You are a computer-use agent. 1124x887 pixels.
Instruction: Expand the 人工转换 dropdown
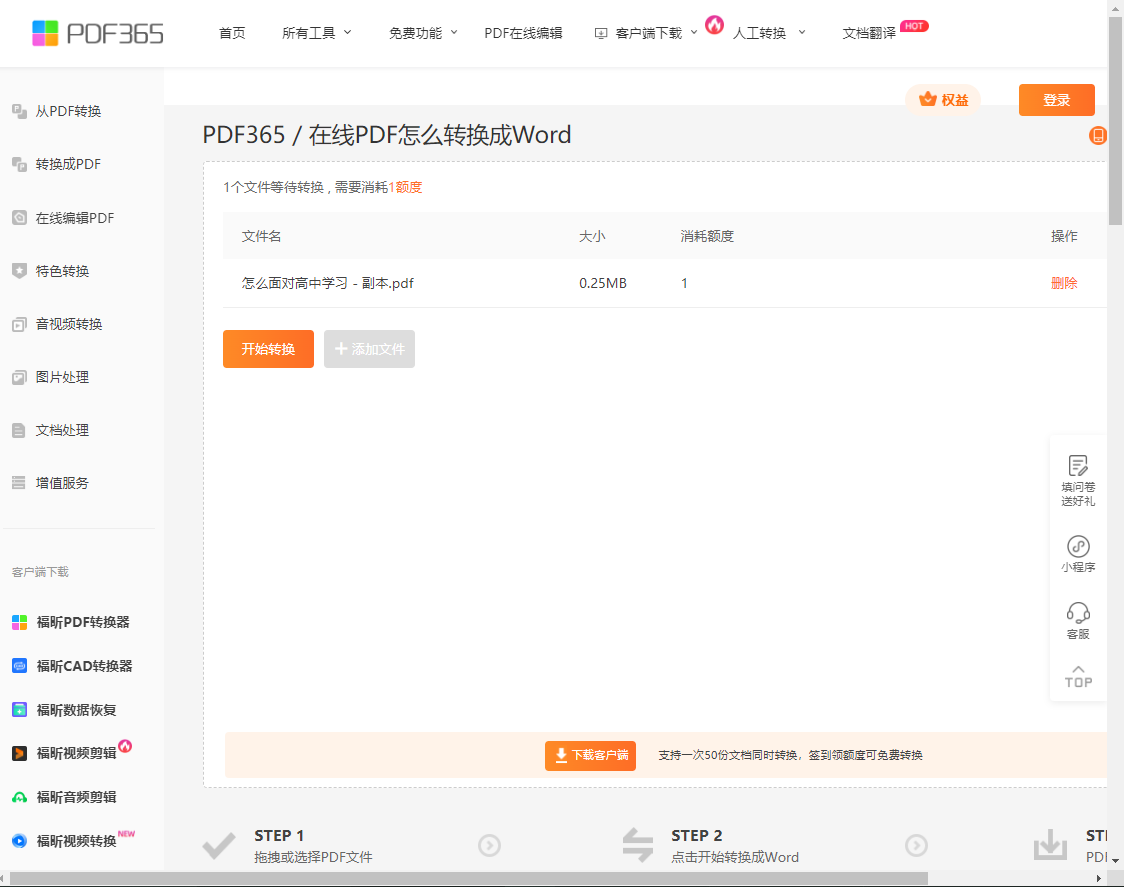768,33
